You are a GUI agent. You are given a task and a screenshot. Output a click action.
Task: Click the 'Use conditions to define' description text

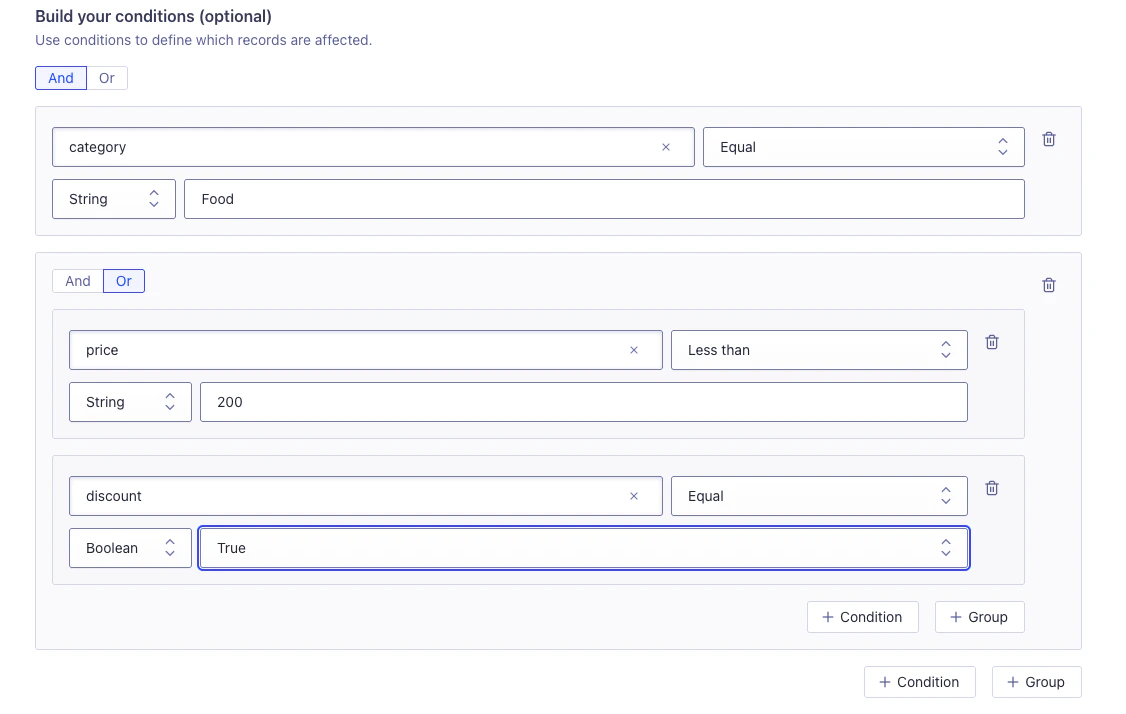[203, 40]
